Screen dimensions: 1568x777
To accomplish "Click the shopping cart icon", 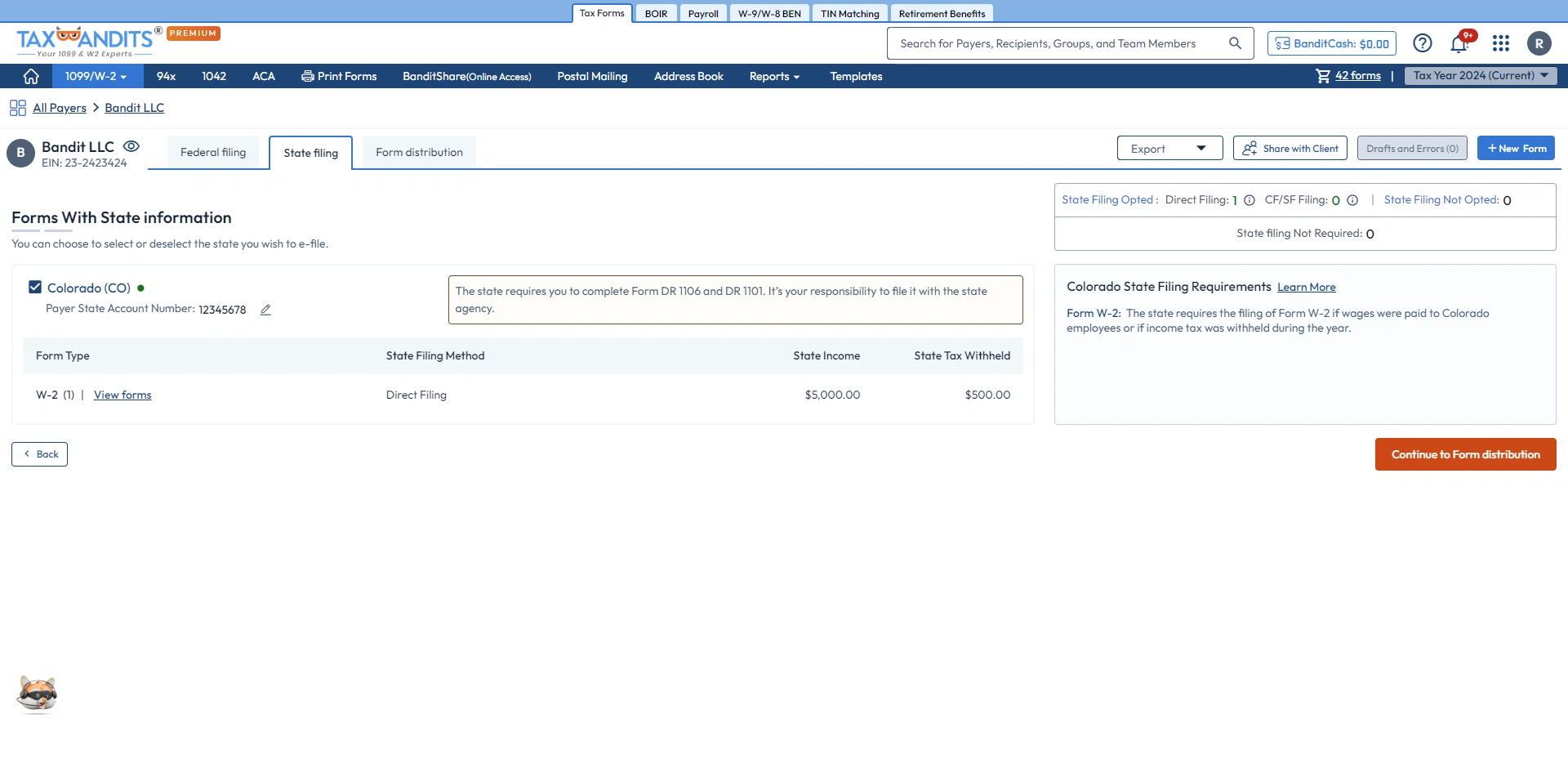I will tap(1323, 76).
